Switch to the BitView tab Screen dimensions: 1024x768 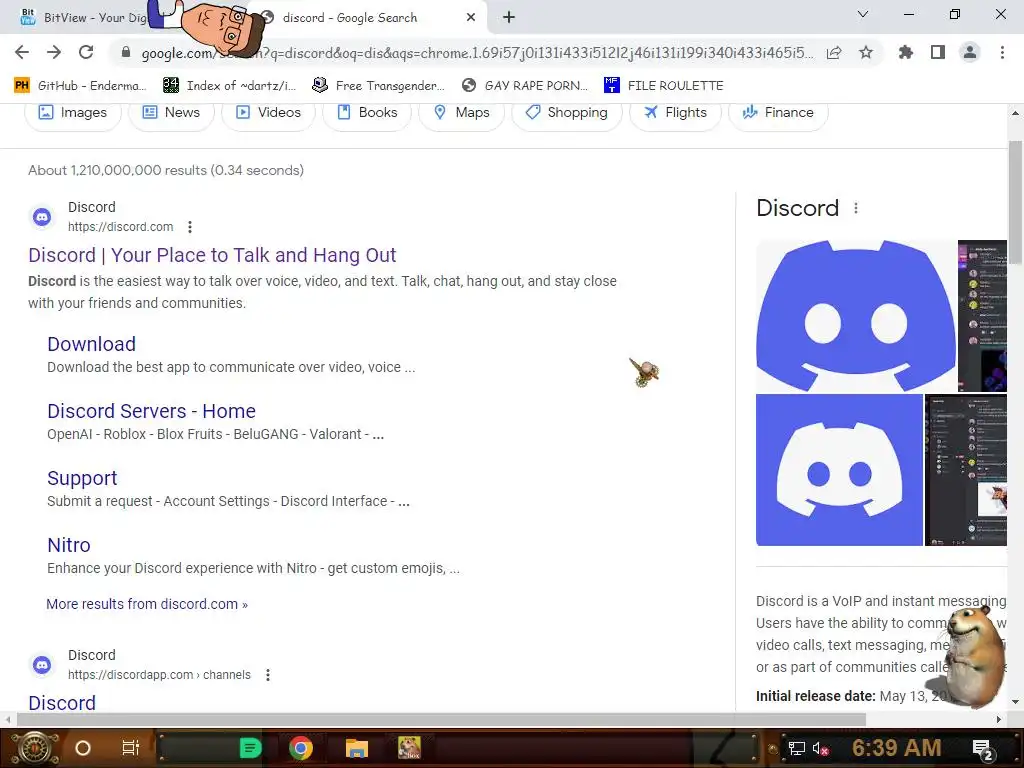(x=84, y=18)
